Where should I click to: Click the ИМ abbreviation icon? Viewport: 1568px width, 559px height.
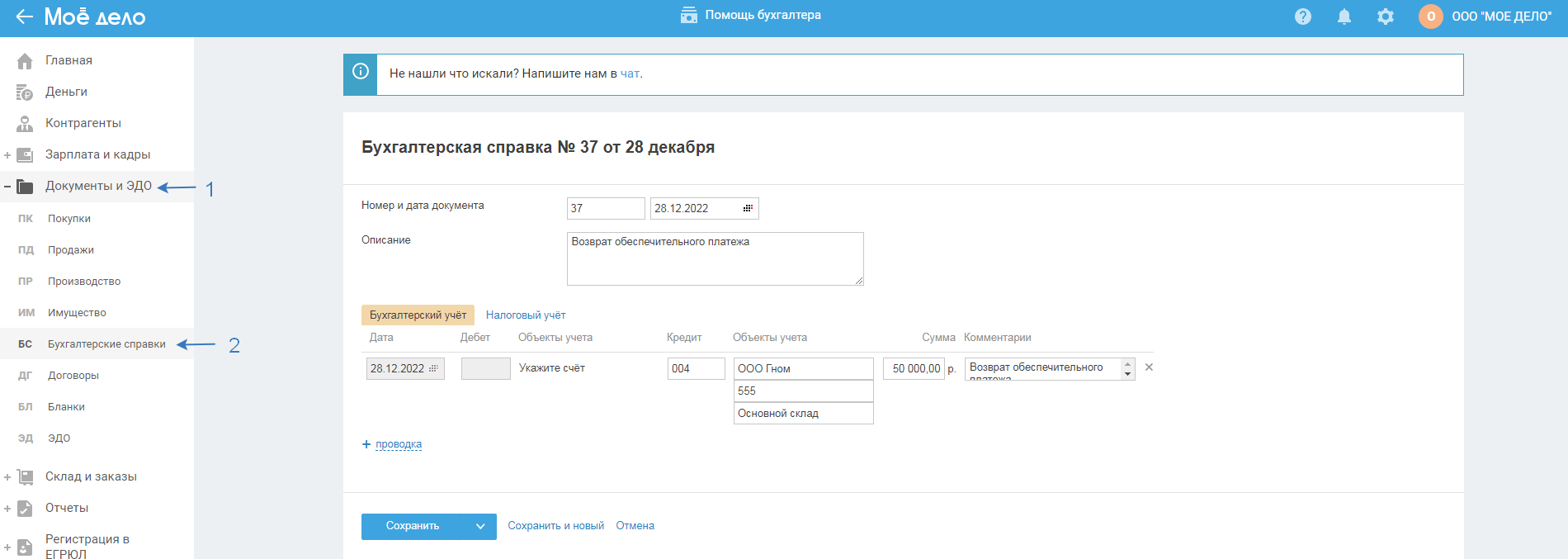point(26,313)
